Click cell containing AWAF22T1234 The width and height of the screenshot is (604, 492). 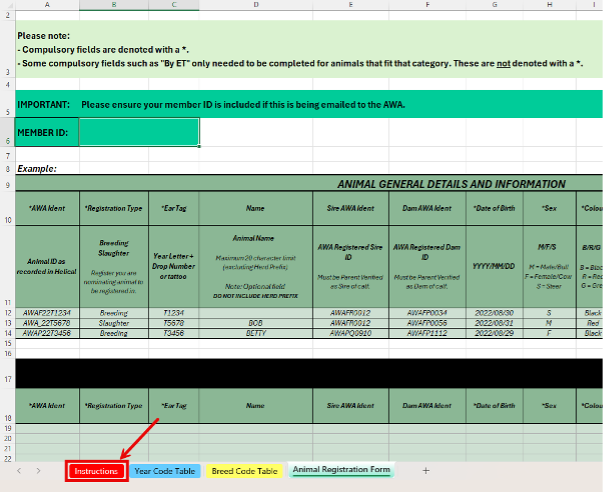click(47, 313)
